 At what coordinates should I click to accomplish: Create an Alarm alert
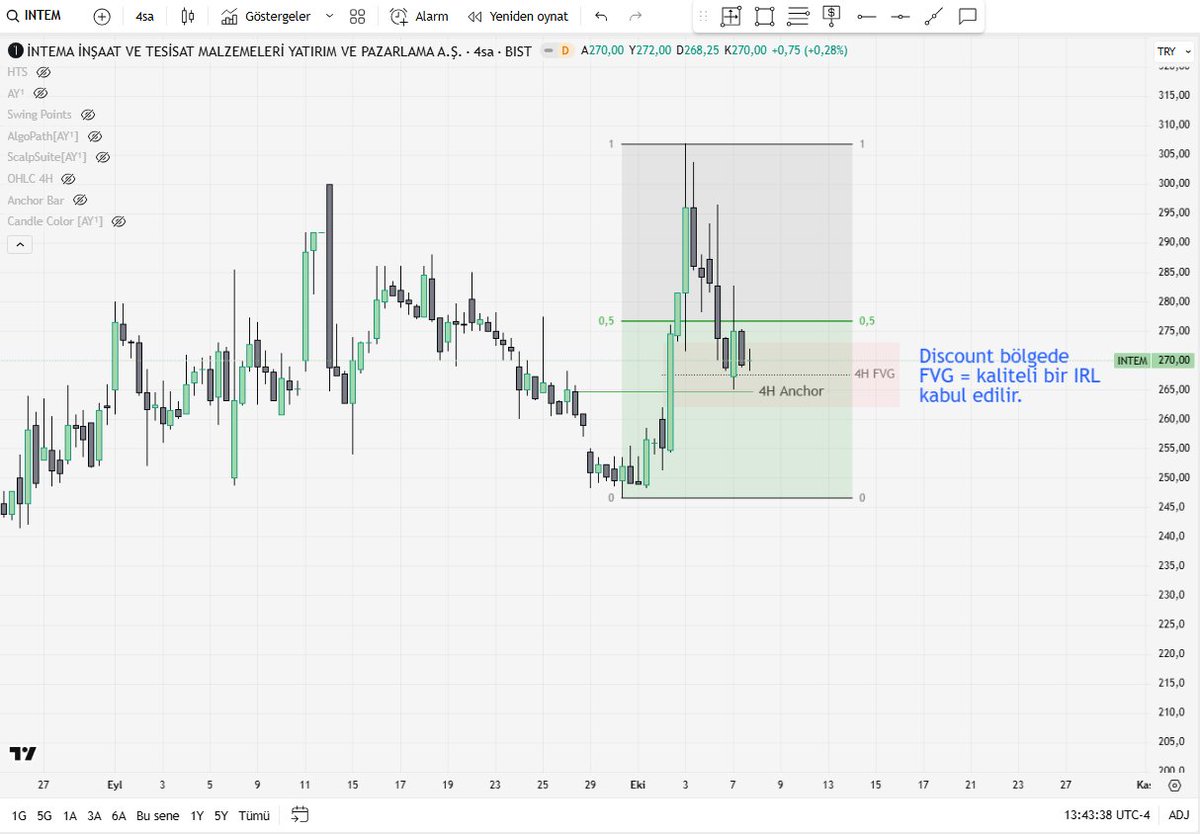click(419, 16)
